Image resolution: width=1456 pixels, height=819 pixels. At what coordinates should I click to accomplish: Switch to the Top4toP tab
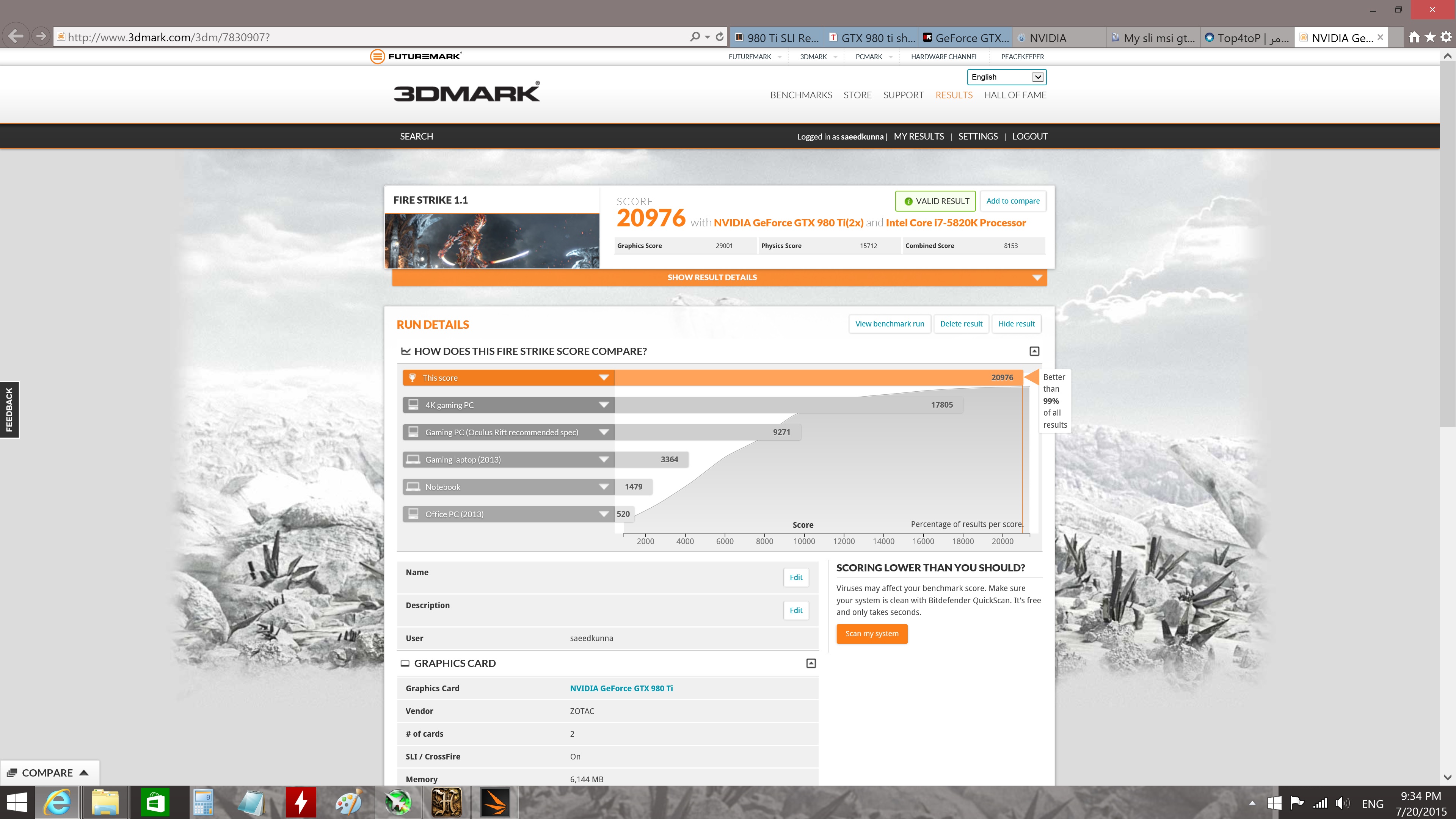pyautogui.click(x=1247, y=38)
